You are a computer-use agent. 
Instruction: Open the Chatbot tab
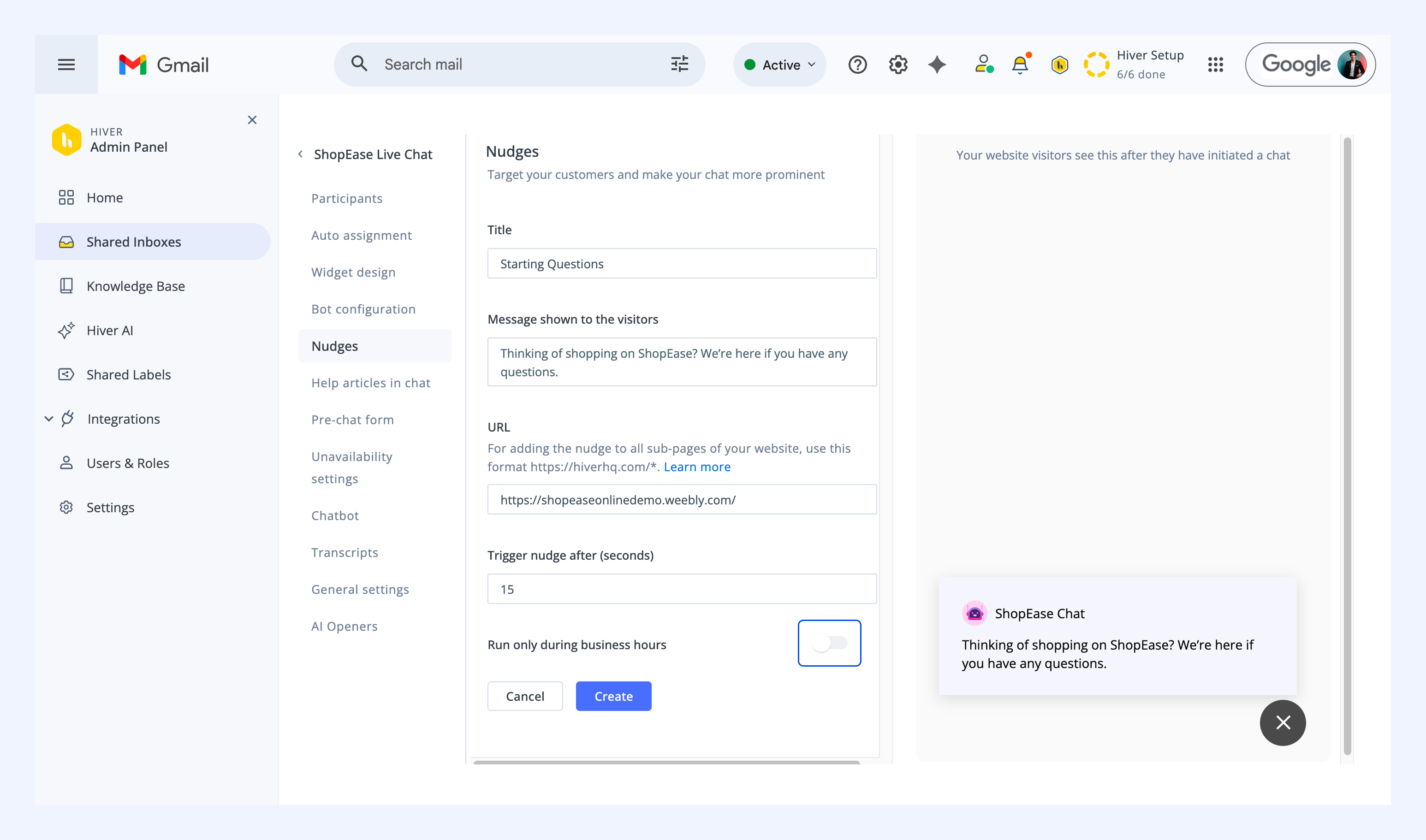pyautogui.click(x=334, y=515)
